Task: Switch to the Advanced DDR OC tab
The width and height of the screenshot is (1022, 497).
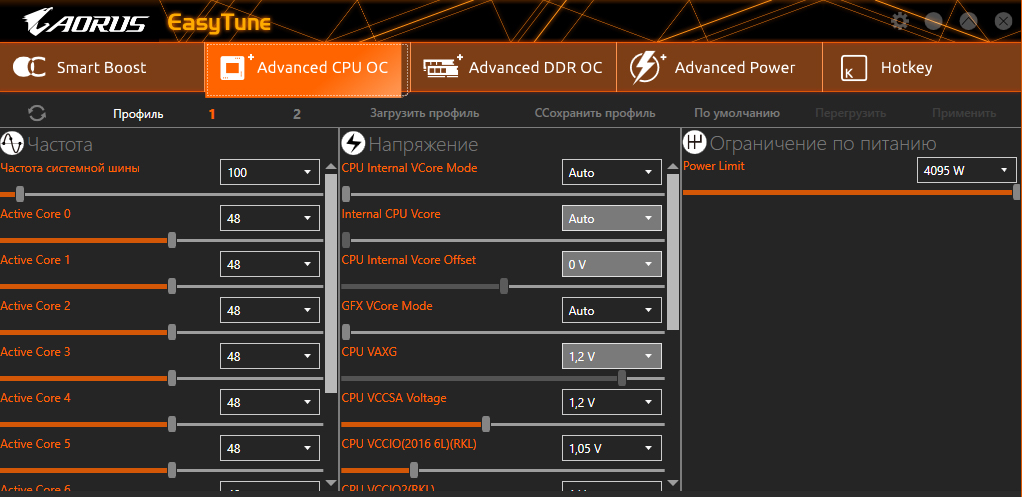Action: click(x=514, y=67)
